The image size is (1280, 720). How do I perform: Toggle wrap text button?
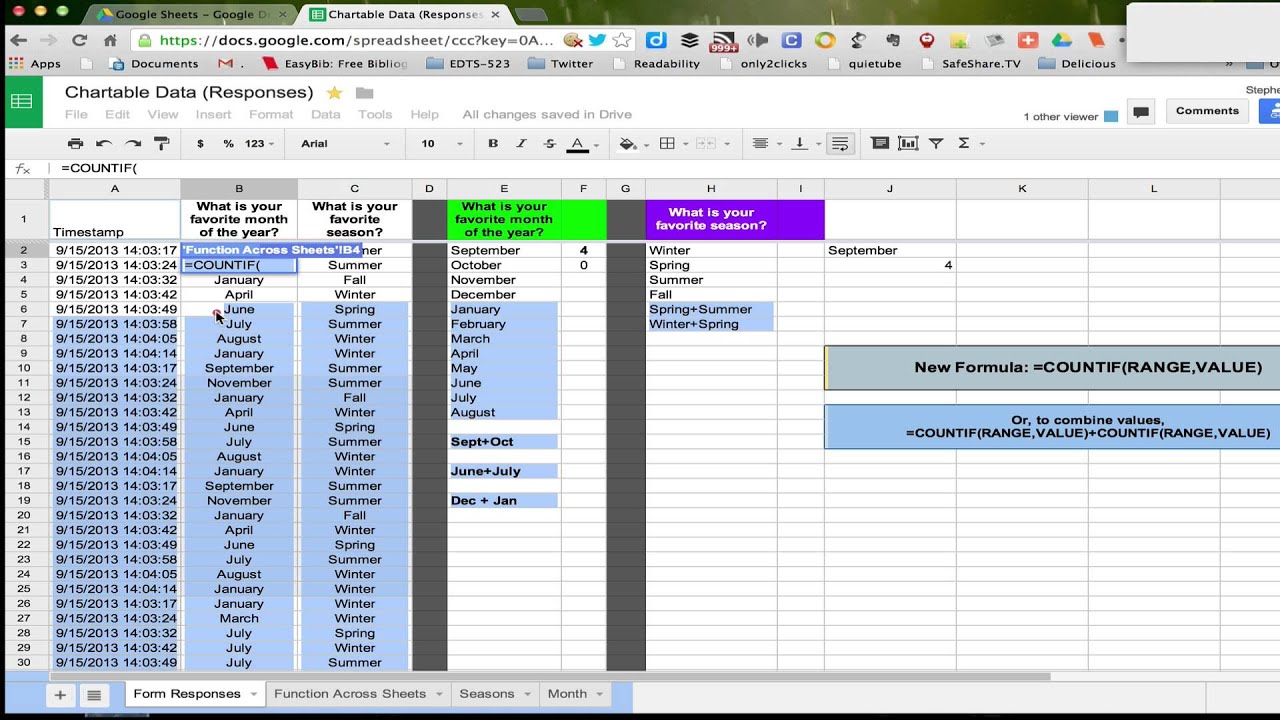(841, 144)
